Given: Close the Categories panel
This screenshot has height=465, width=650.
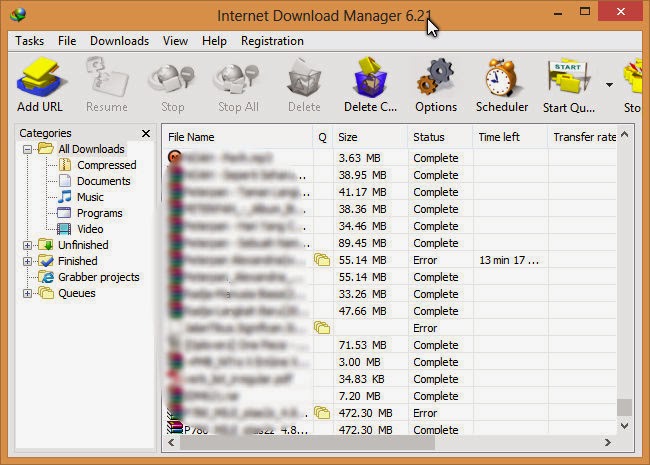Looking at the screenshot, I should (x=146, y=133).
